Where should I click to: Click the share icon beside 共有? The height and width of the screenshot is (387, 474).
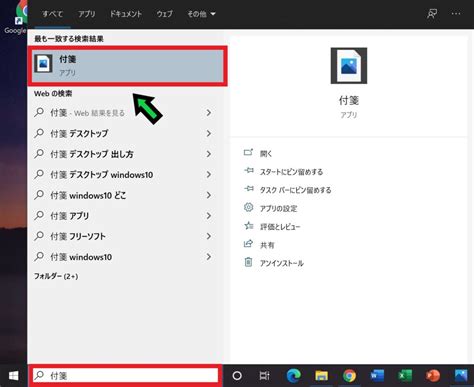point(248,244)
